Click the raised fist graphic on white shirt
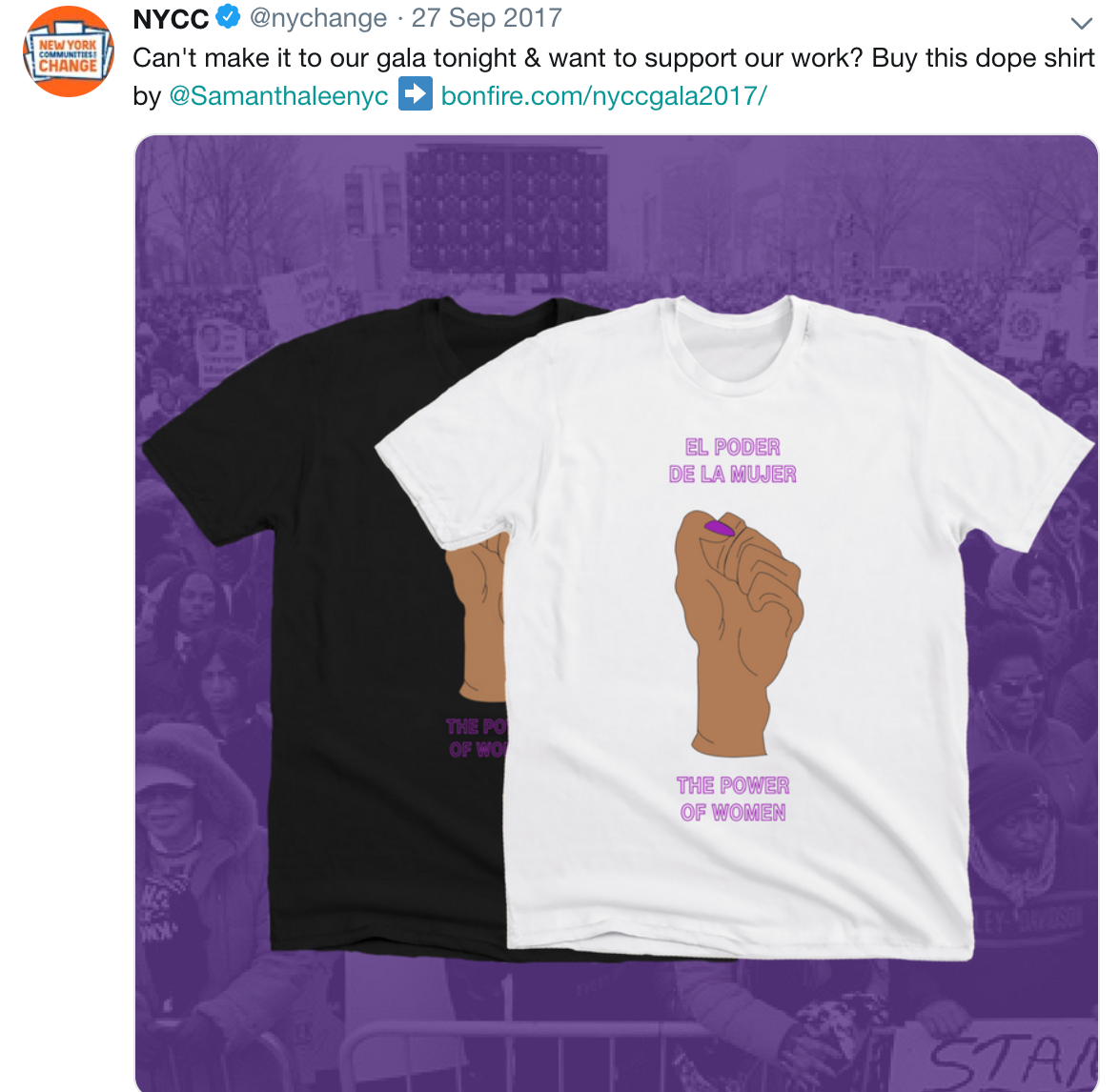Screen dimensions: 1119x1092 click(x=739, y=634)
